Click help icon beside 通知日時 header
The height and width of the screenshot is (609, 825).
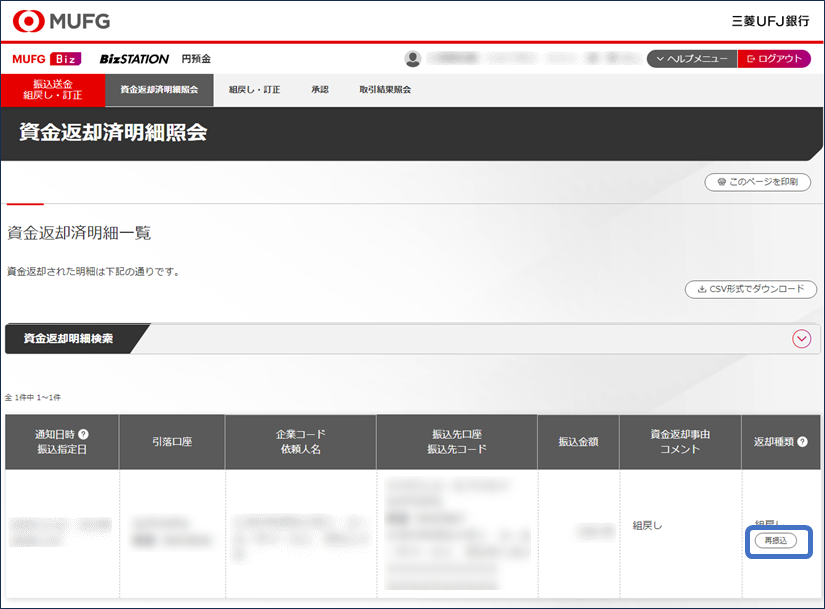coord(83,434)
